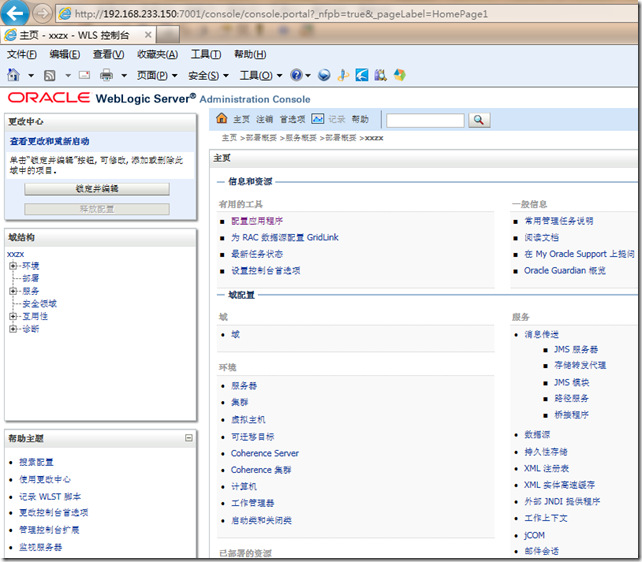Click the 最新任务状态 link
This screenshot has width=642, height=562.
(257, 254)
